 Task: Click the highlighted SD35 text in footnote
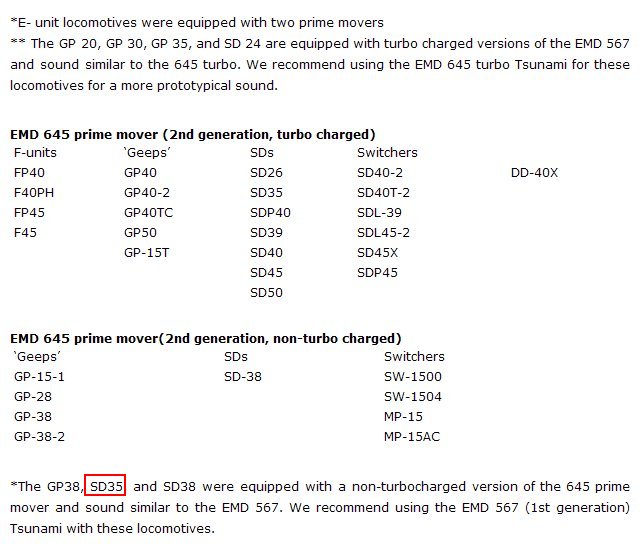(x=106, y=486)
